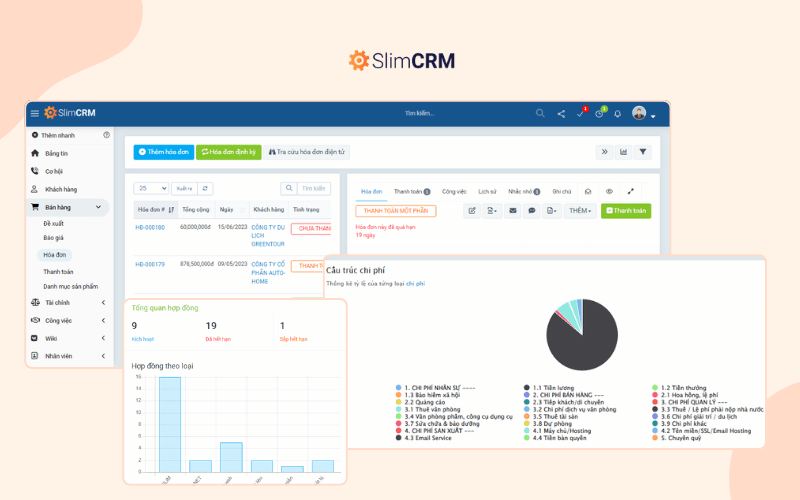Viewport: 800px width, 500px height.
Task: Switch to the Thanh toán detail tab
Action: (x=412, y=192)
